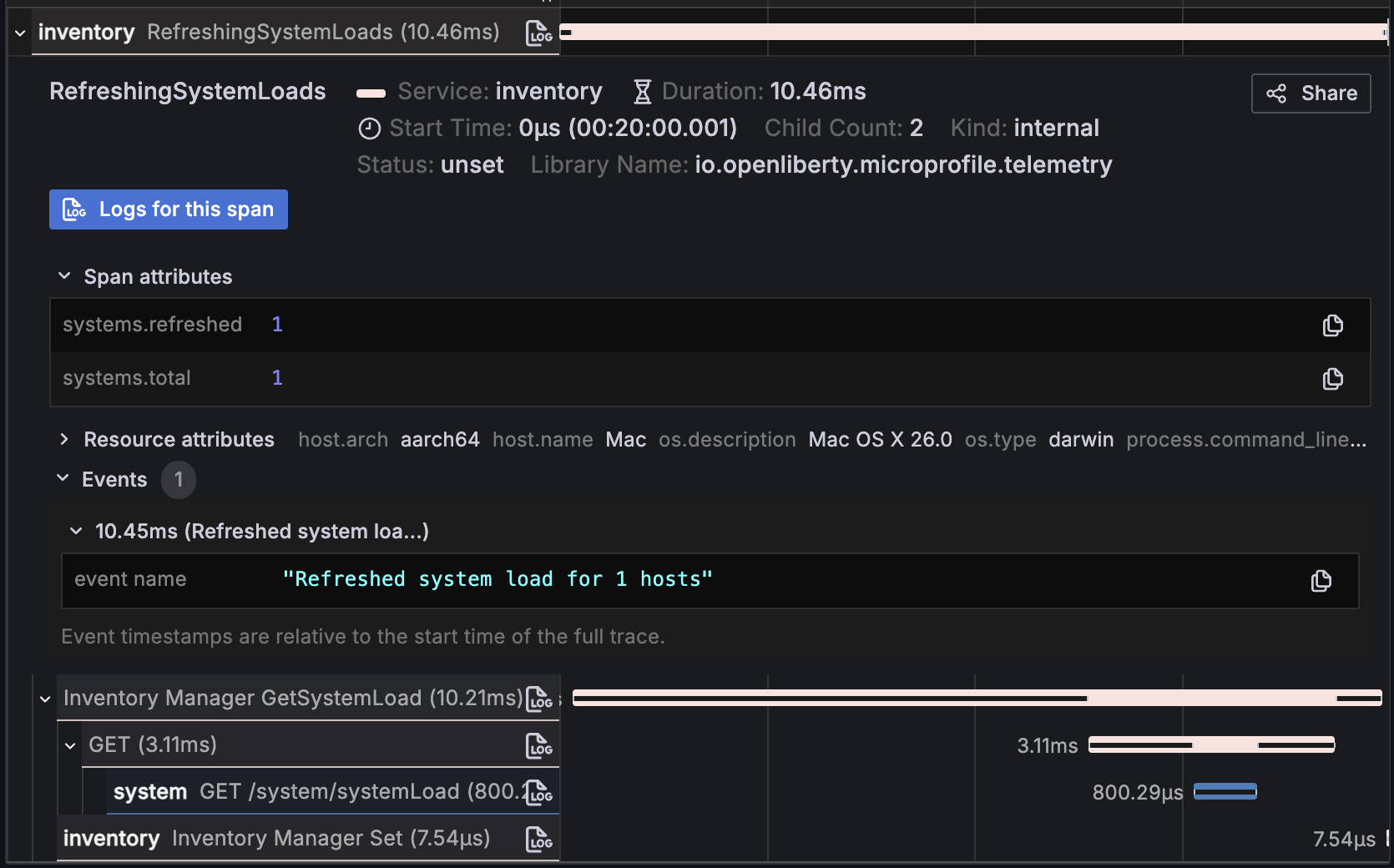The width and height of the screenshot is (1394, 868).
Task: Copy the event name value
Action: [1321, 581]
